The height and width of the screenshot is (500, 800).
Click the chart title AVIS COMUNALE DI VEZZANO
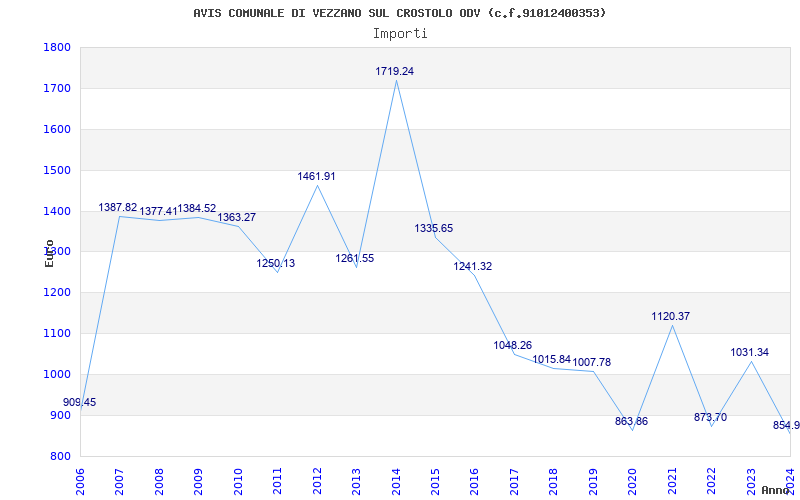(x=399, y=13)
